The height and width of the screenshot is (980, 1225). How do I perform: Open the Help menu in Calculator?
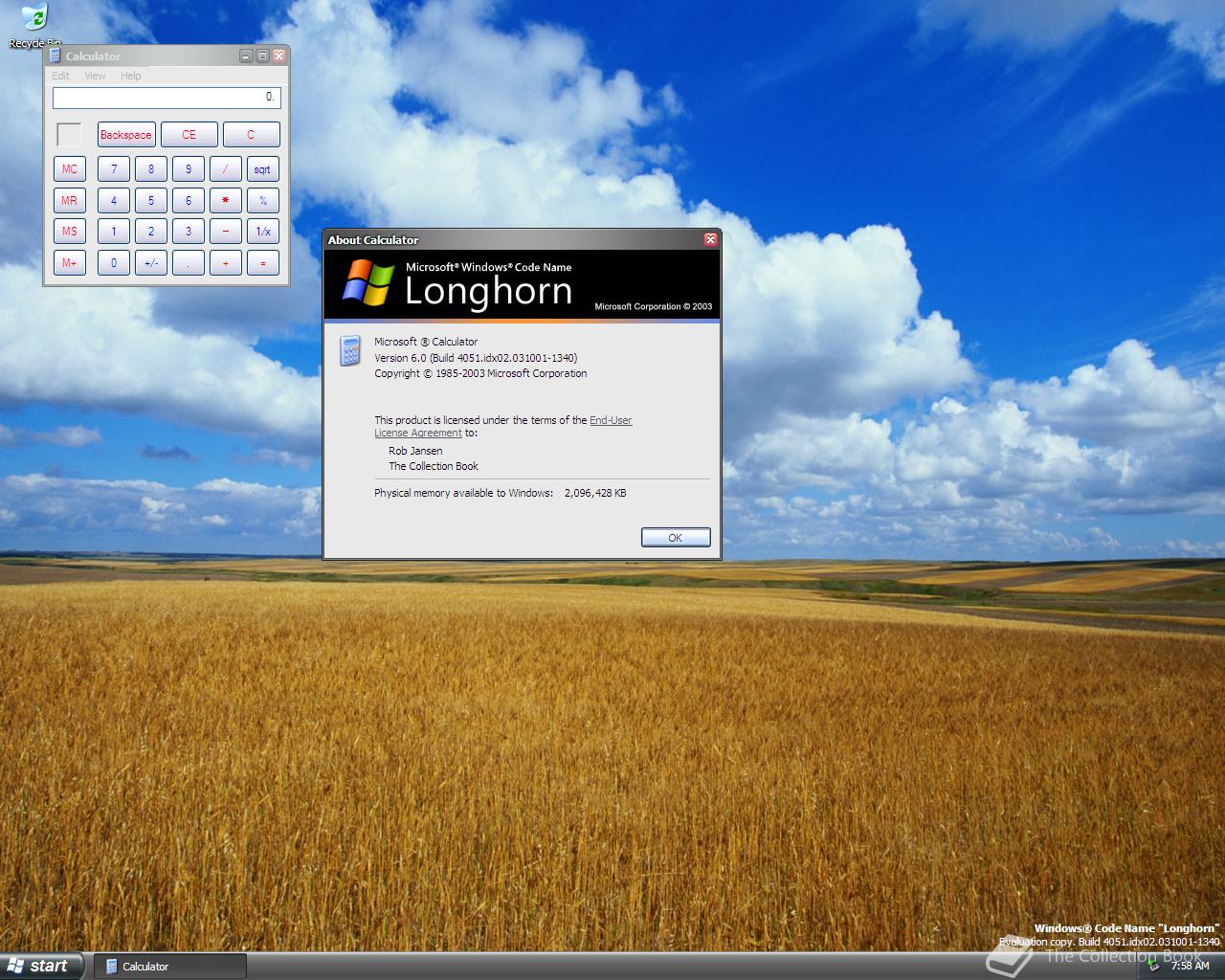coord(131,76)
